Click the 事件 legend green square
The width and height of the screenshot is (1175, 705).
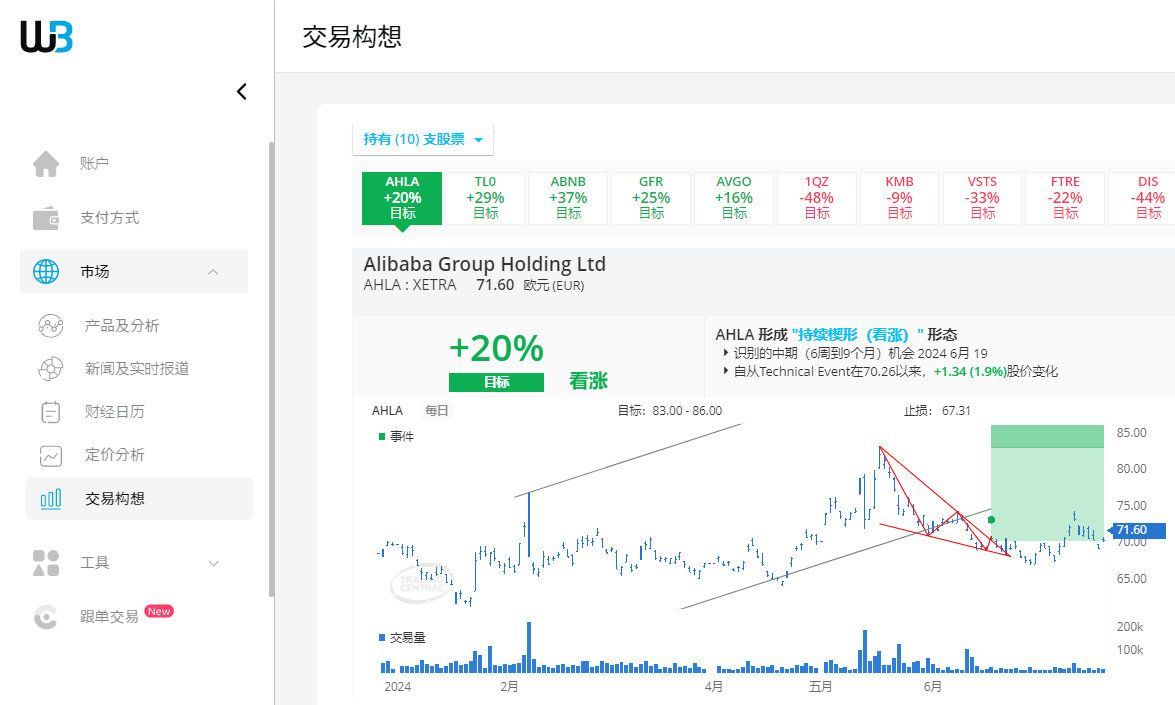point(382,436)
